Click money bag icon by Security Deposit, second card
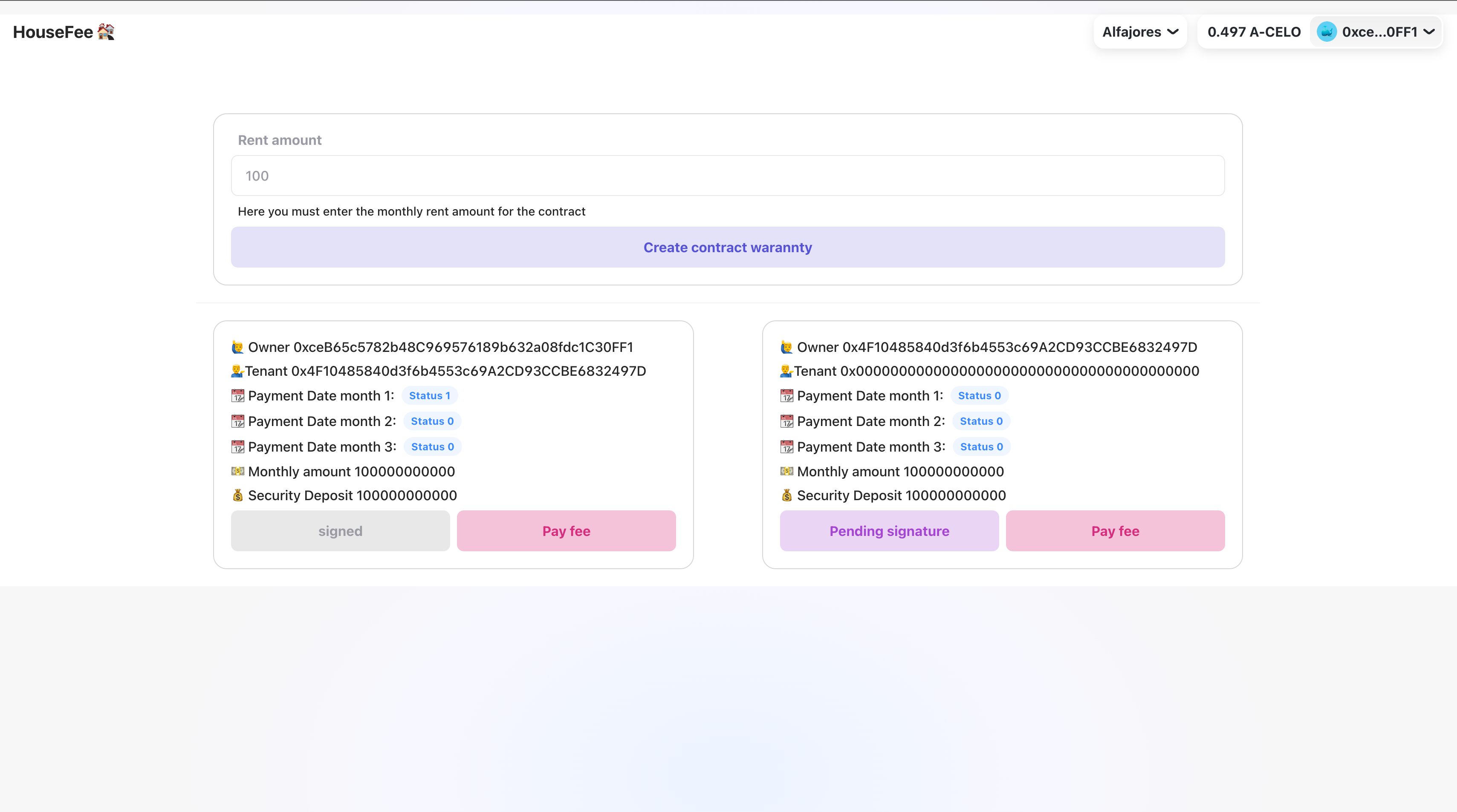Image resolution: width=1457 pixels, height=812 pixels. 786,495
